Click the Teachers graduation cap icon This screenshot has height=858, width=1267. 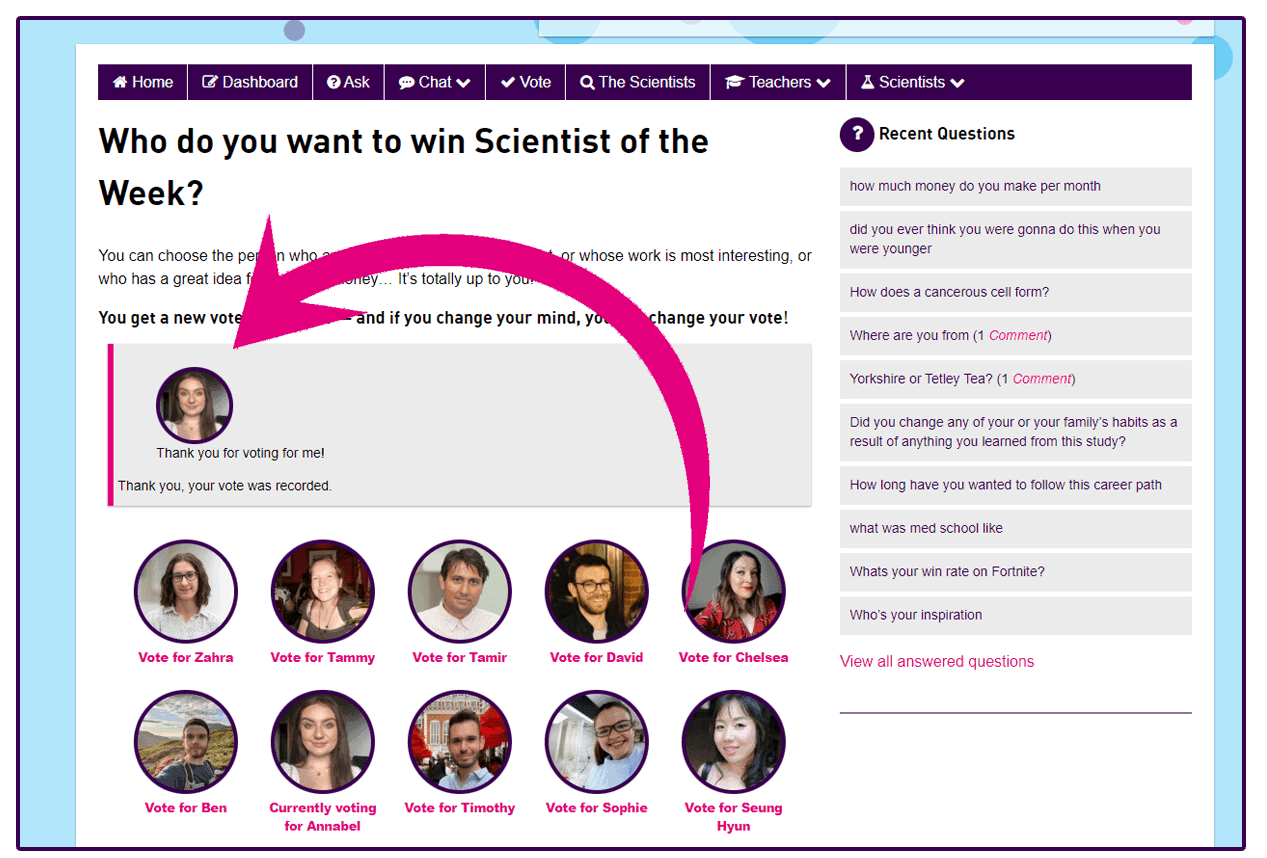tap(735, 83)
